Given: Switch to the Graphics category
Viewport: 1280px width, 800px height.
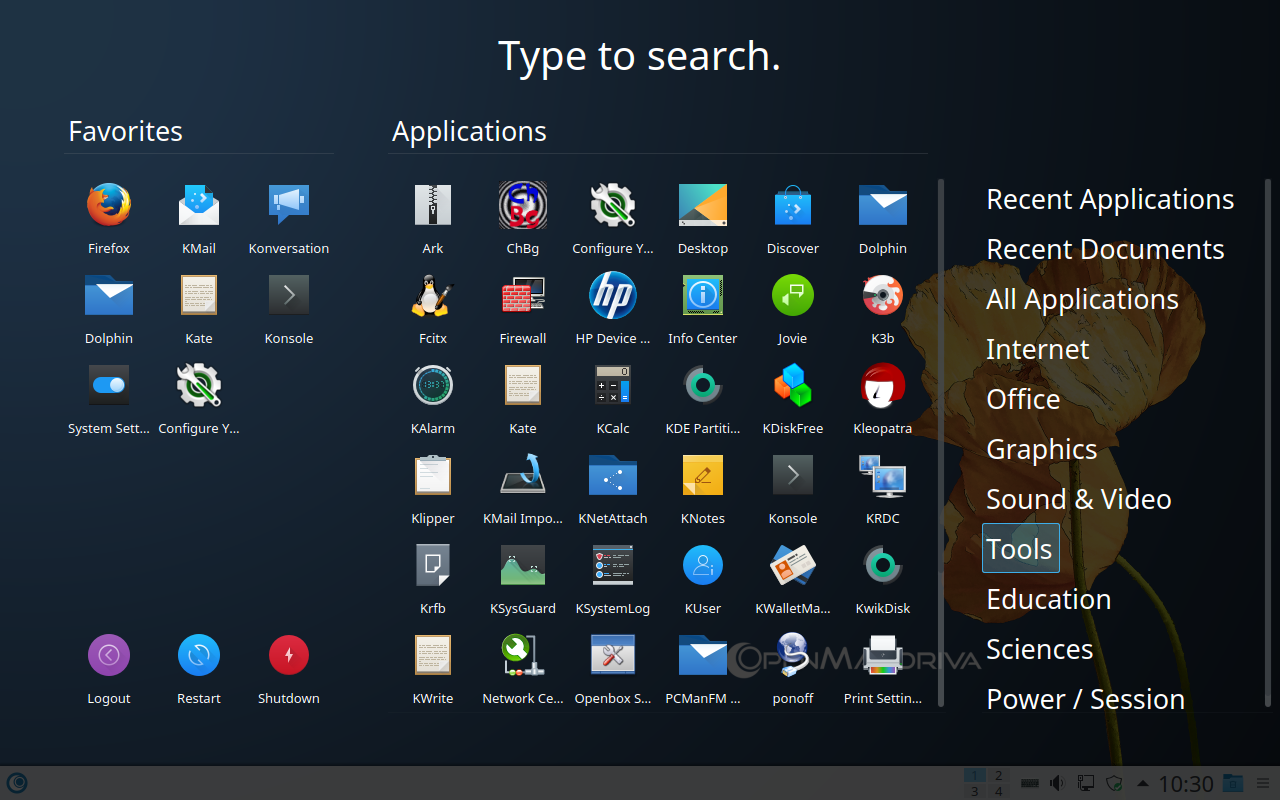Looking at the screenshot, I should click(x=1041, y=449).
